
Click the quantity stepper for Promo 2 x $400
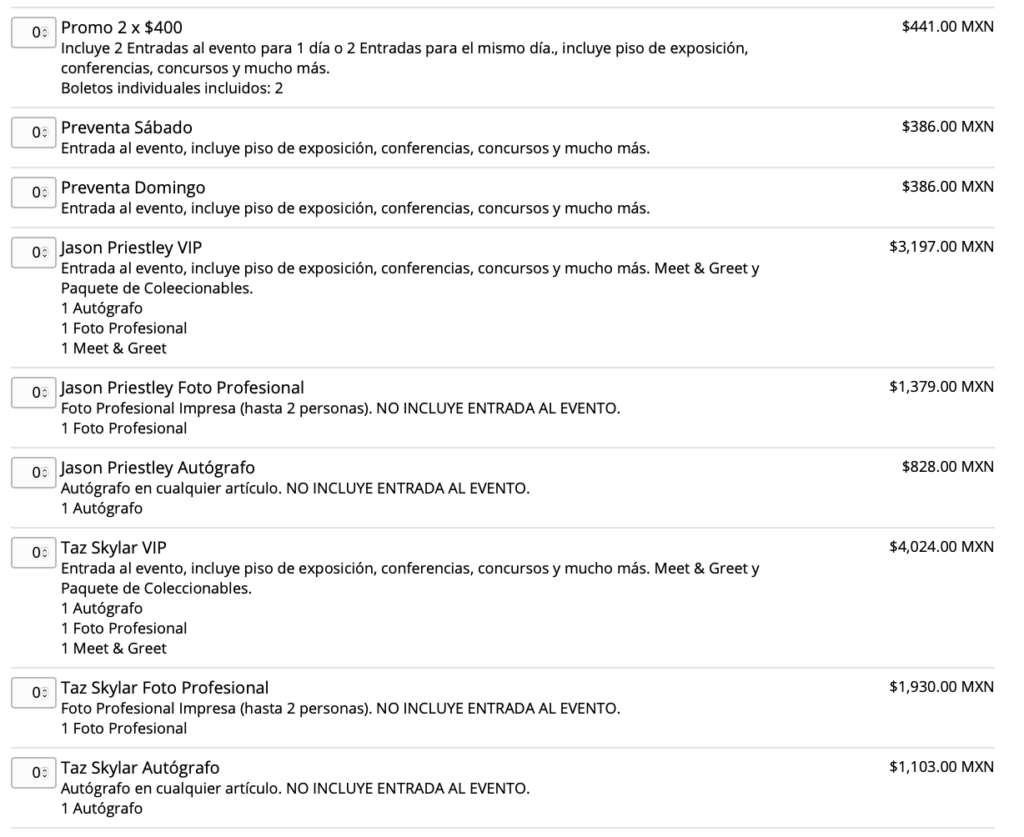click(33, 32)
